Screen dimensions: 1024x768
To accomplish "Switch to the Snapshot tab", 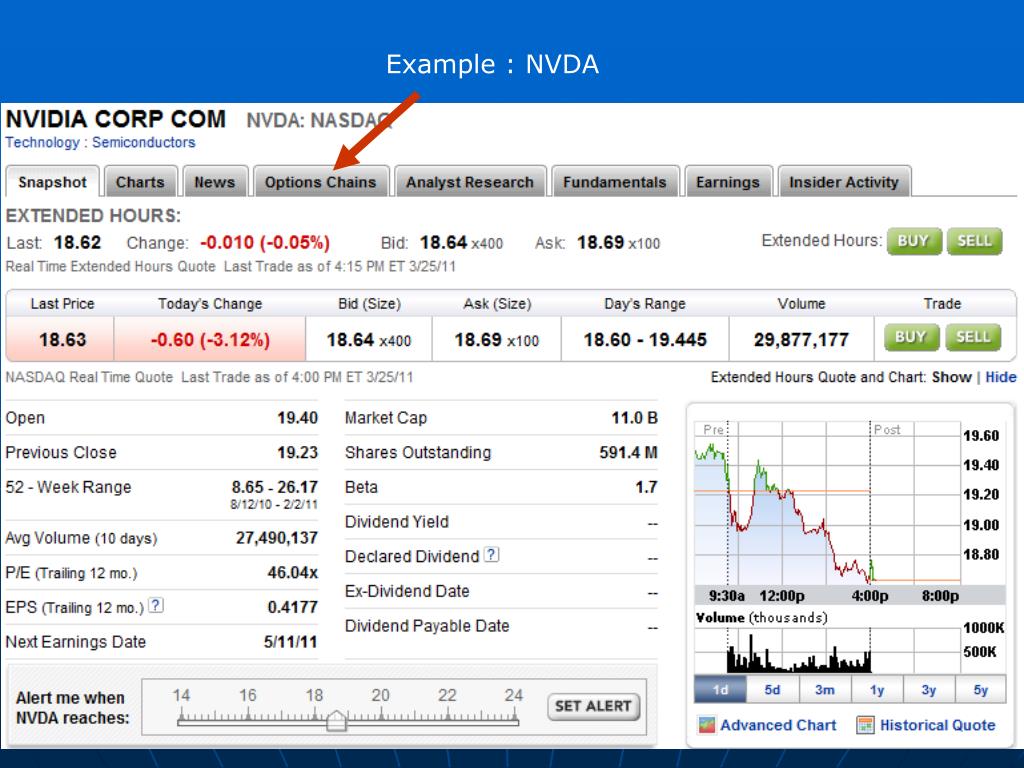I will point(52,182).
